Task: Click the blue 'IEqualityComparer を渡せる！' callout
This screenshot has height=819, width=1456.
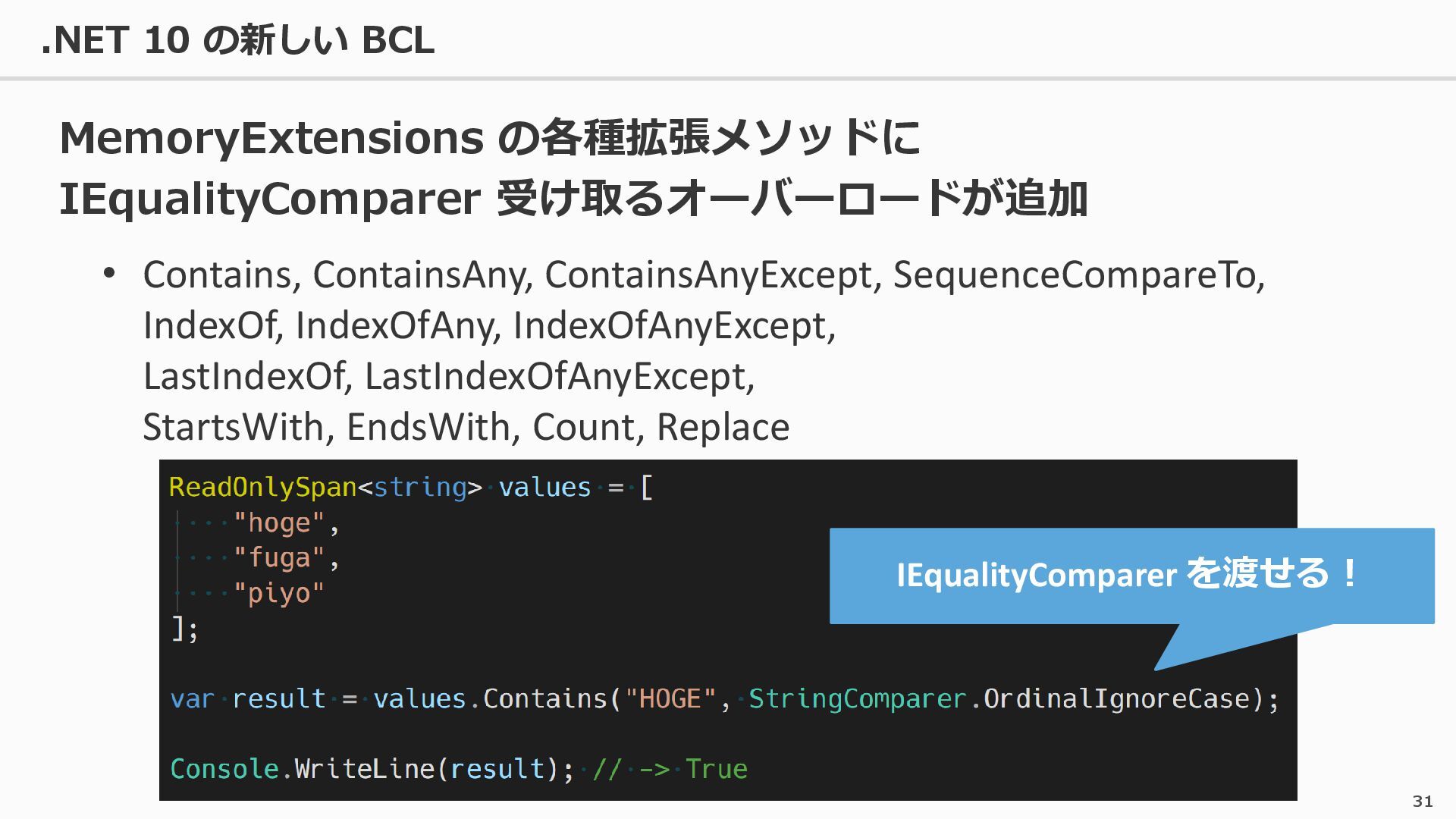Action: (1131, 576)
